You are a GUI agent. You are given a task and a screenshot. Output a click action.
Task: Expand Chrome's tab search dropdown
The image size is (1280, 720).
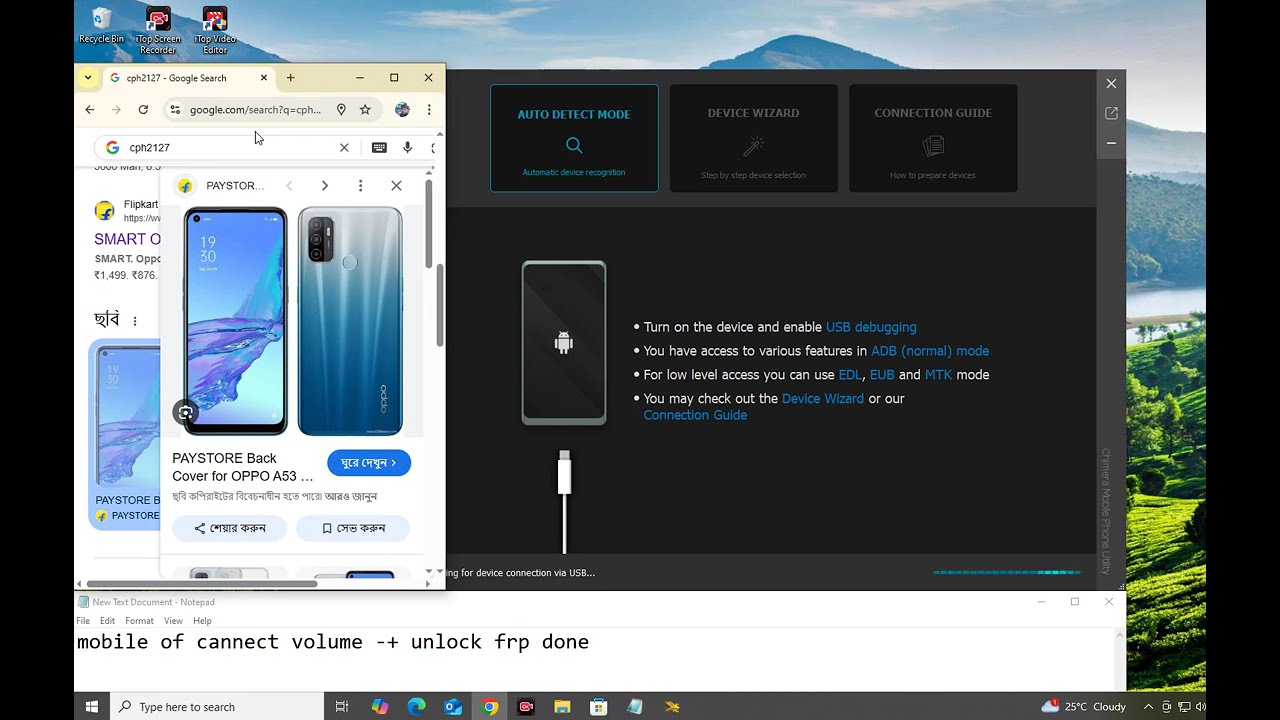[x=88, y=78]
